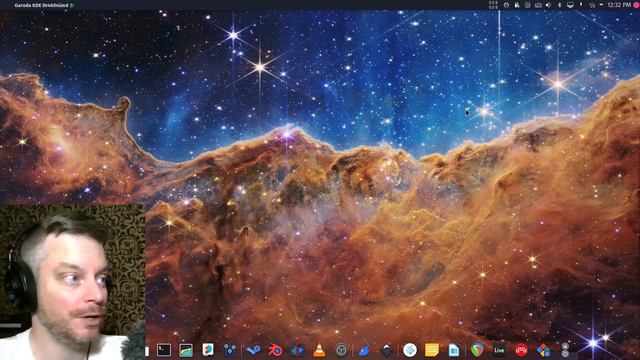Image resolution: width=640 pixels, height=360 pixels.
Task: Launch Steam from the dock
Action: click(253, 350)
